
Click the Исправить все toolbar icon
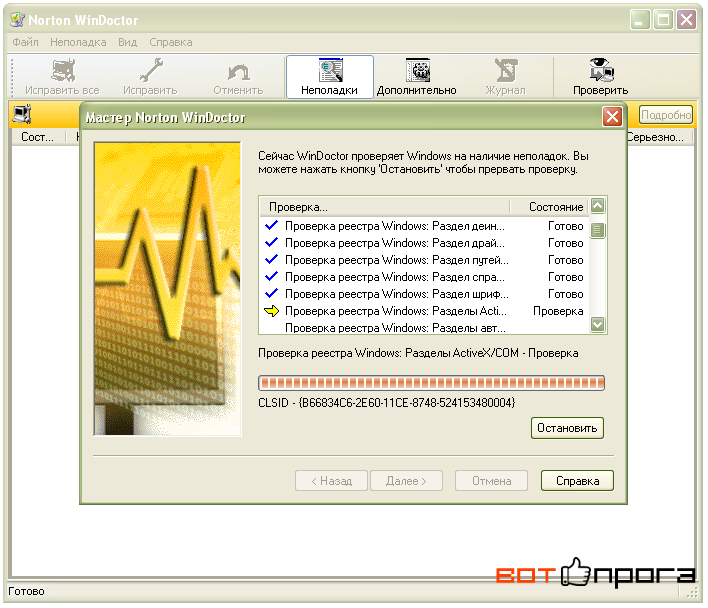(x=63, y=70)
